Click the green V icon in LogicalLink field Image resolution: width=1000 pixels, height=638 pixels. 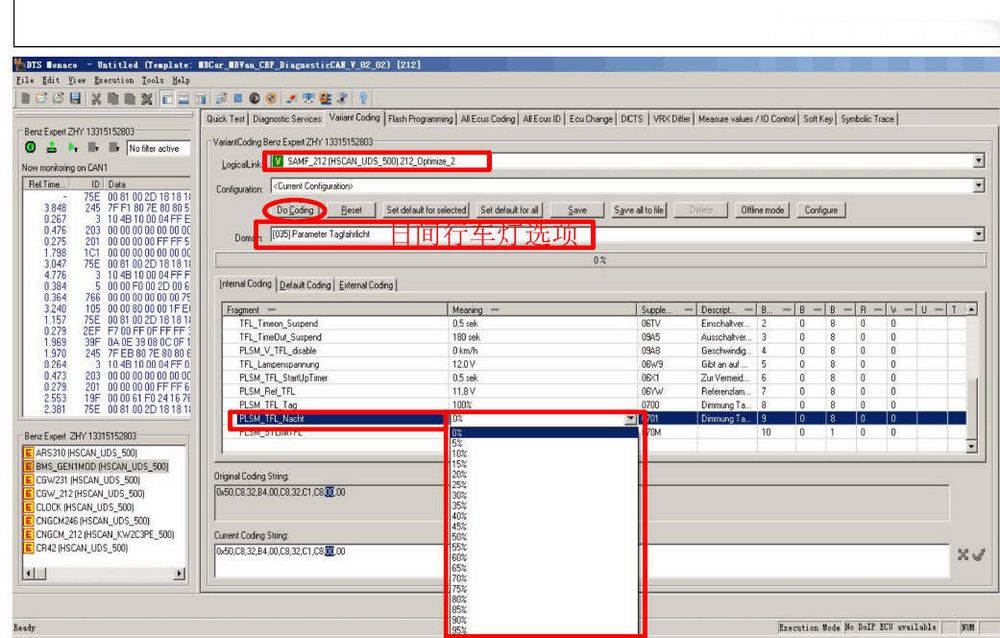(277, 161)
